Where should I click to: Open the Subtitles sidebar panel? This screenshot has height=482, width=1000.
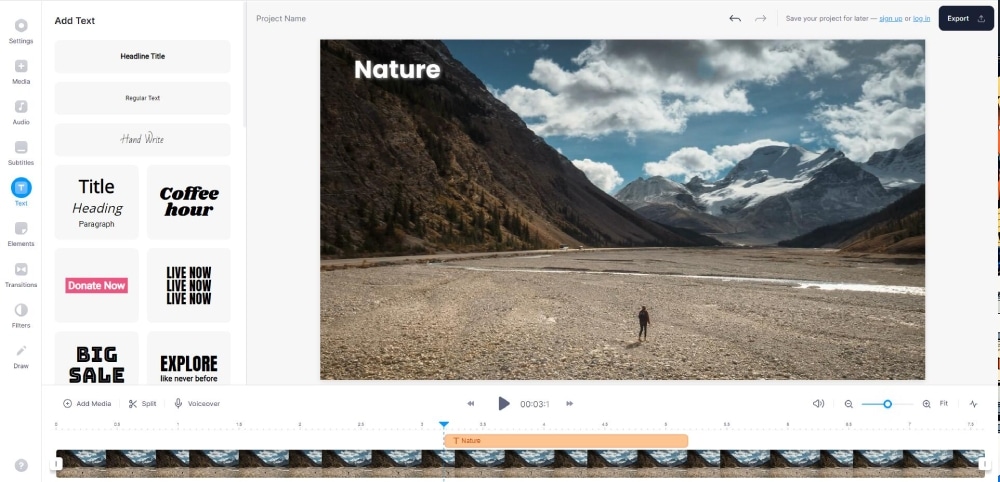click(21, 153)
